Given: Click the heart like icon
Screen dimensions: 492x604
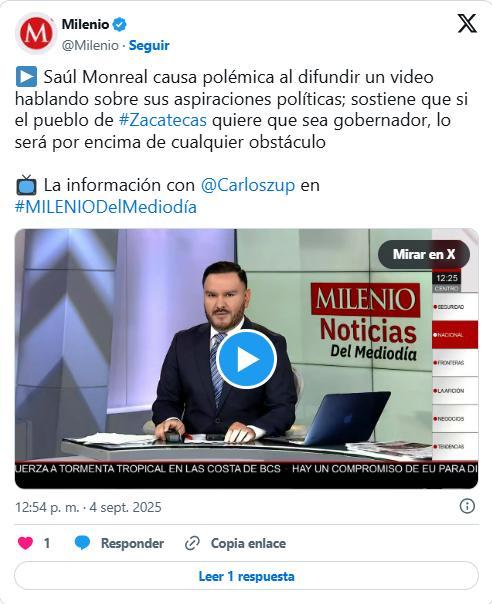Looking at the screenshot, I should click(25, 543).
